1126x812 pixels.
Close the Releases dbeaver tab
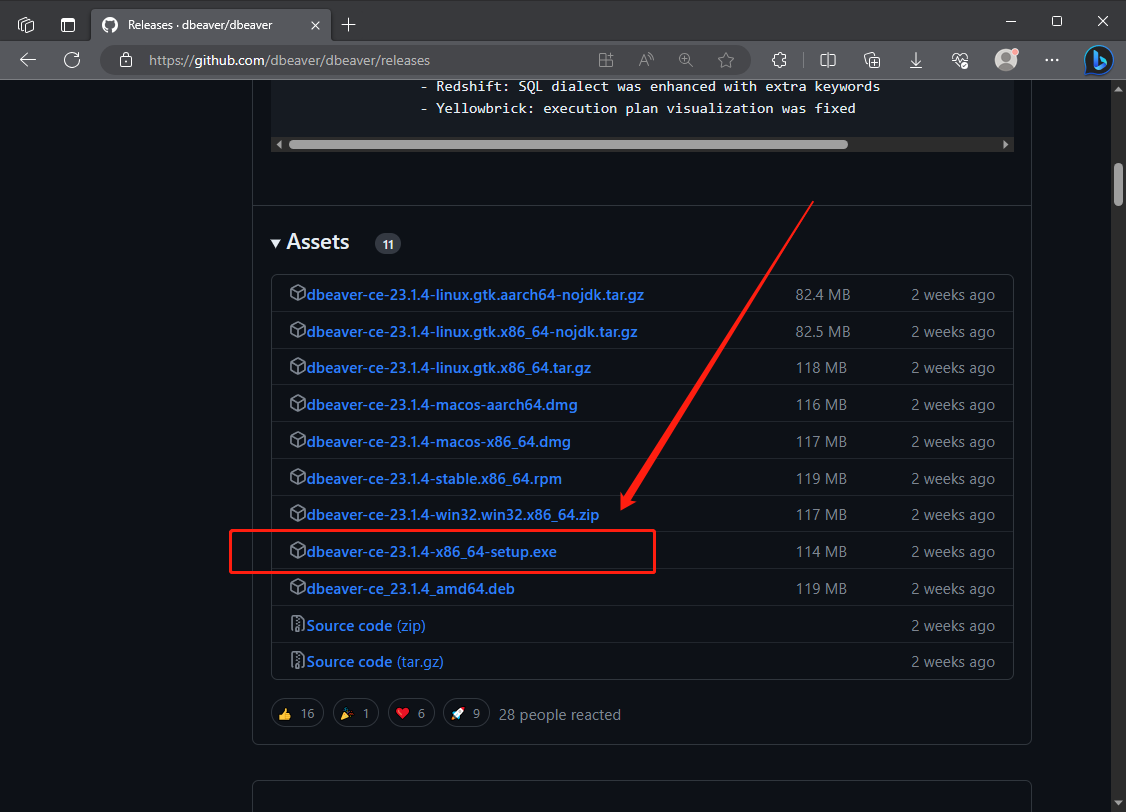[315, 25]
